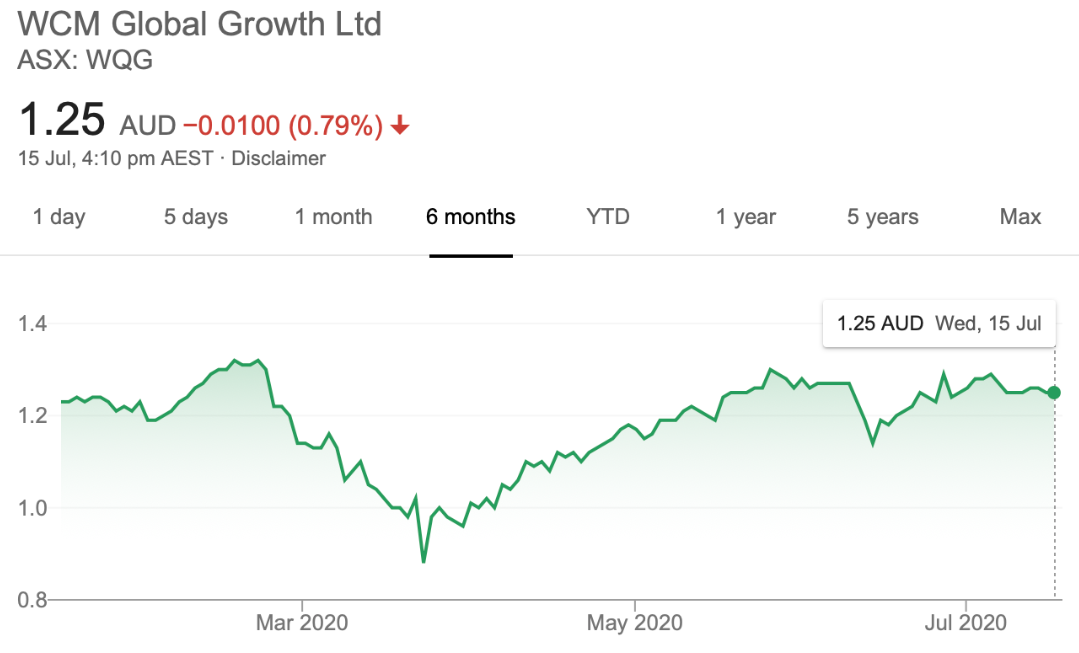Screen dimensions: 1079x653
Task: Click the Mar 2020 axis label
Action: coord(302,623)
